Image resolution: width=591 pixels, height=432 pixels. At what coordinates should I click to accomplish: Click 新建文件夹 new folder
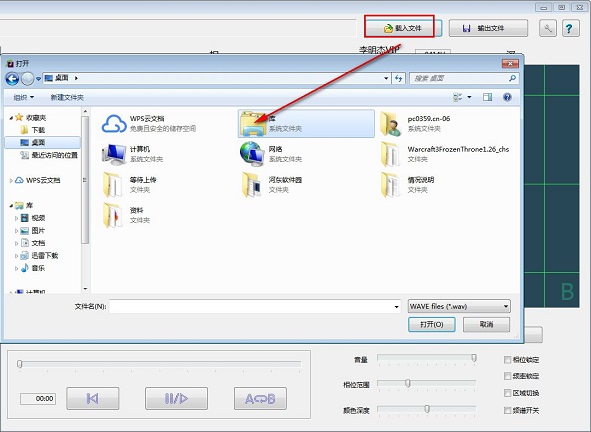[x=67, y=97]
